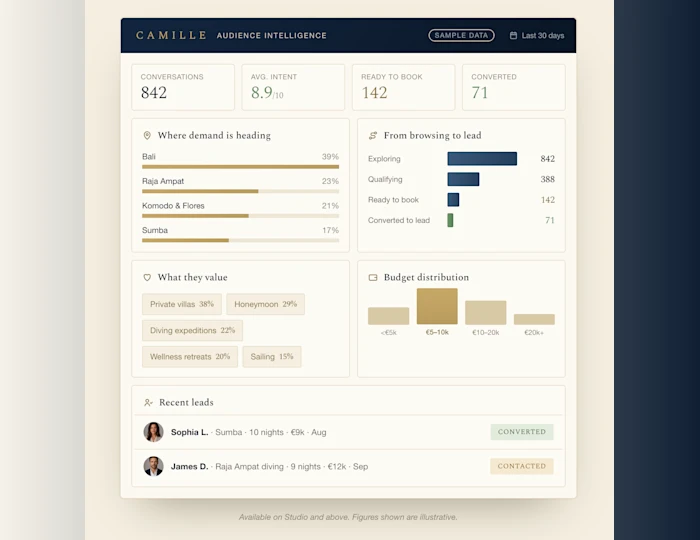
Task: Click the SAMPLE DATA badge
Action: coord(461,35)
